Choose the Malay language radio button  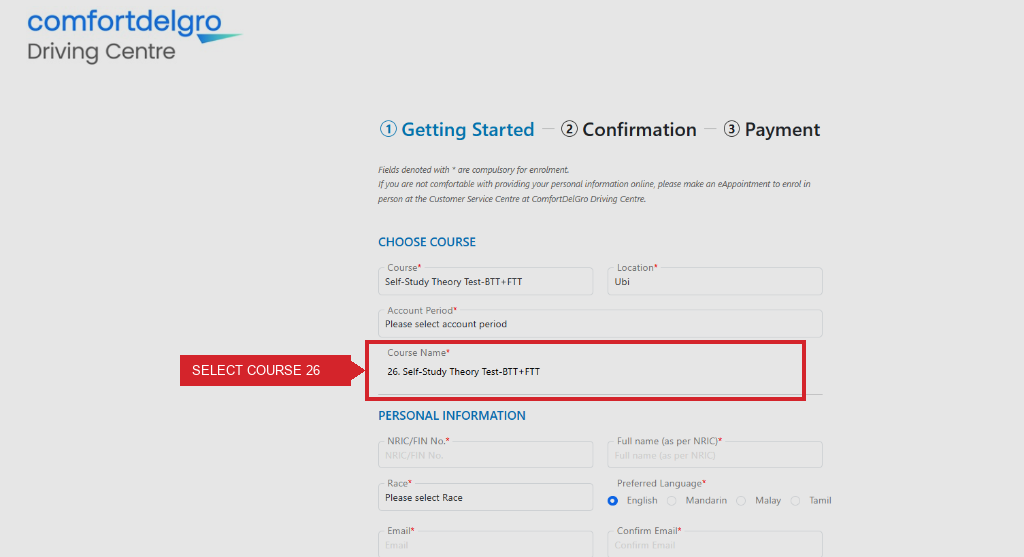tap(741, 501)
